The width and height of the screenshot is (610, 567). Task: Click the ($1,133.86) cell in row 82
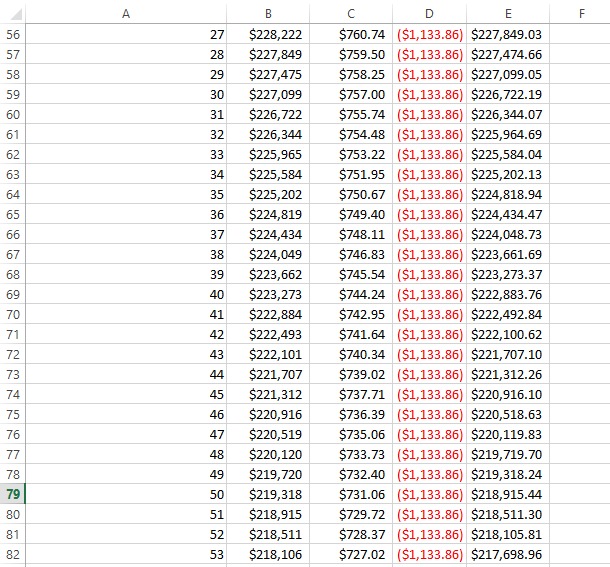tap(429, 554)
